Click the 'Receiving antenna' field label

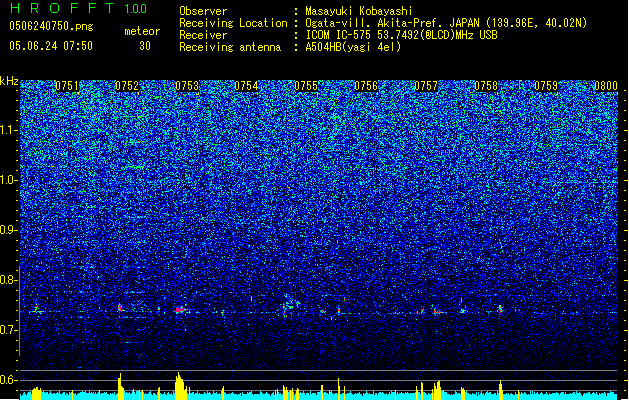pyautogui.click(x=230, y=47)
